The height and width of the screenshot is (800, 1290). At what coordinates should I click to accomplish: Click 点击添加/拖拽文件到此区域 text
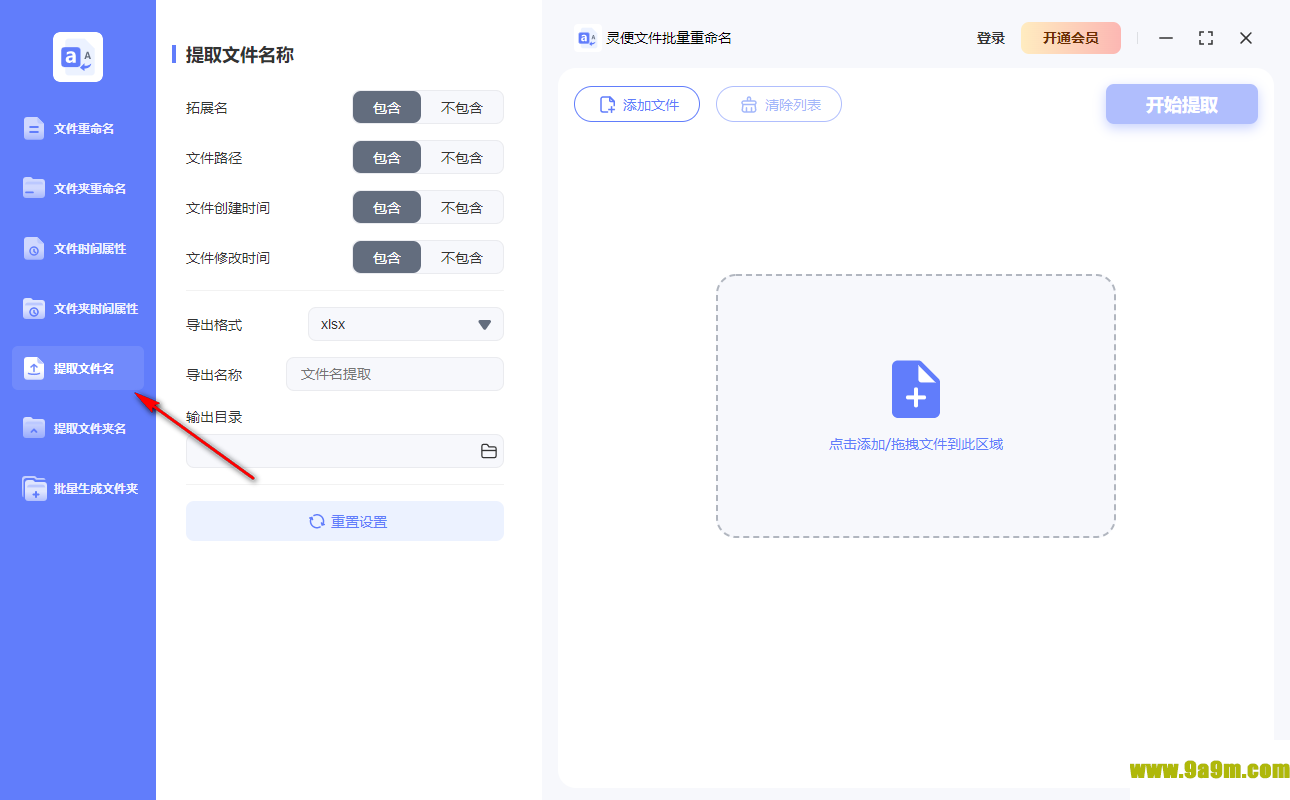click(916, 444)
